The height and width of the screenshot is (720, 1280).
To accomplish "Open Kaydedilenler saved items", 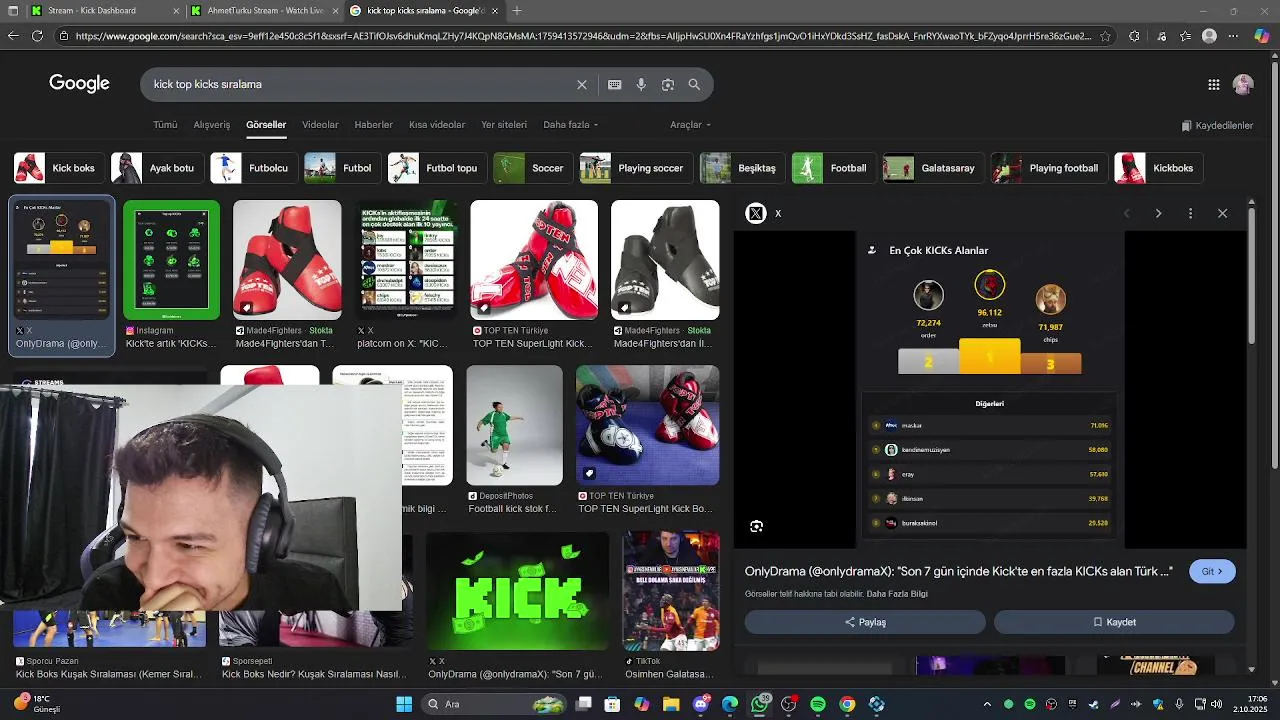I will 1217,126.
